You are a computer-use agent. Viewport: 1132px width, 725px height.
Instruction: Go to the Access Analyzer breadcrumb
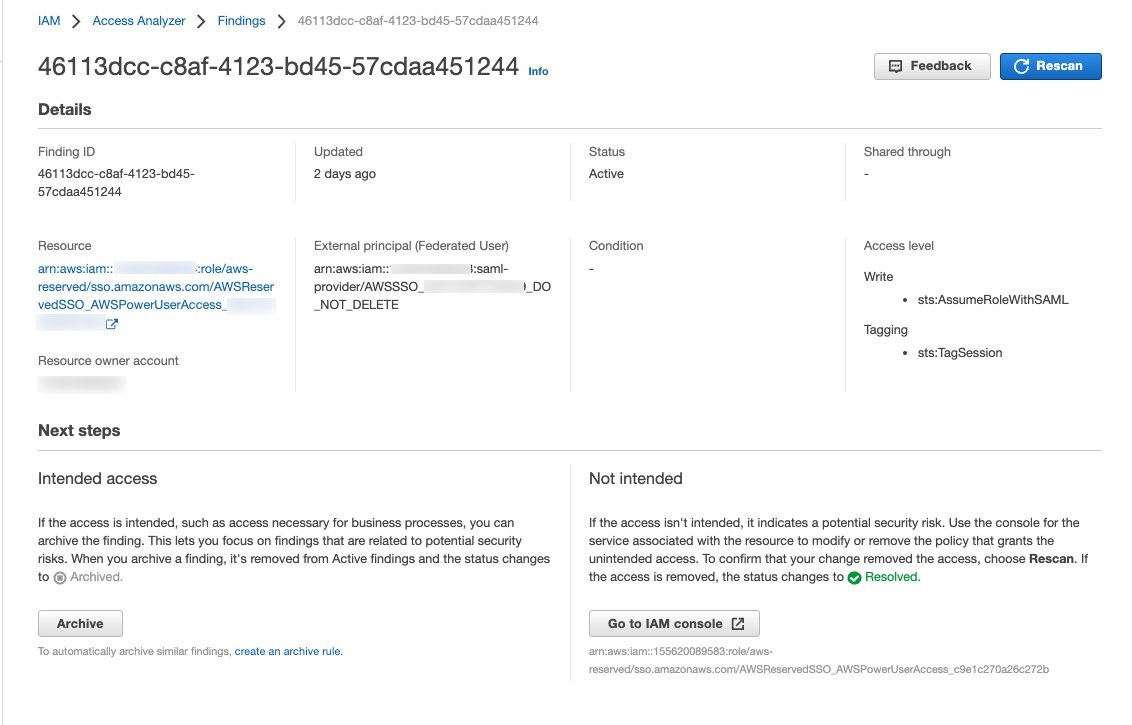(x=139, y=21)
